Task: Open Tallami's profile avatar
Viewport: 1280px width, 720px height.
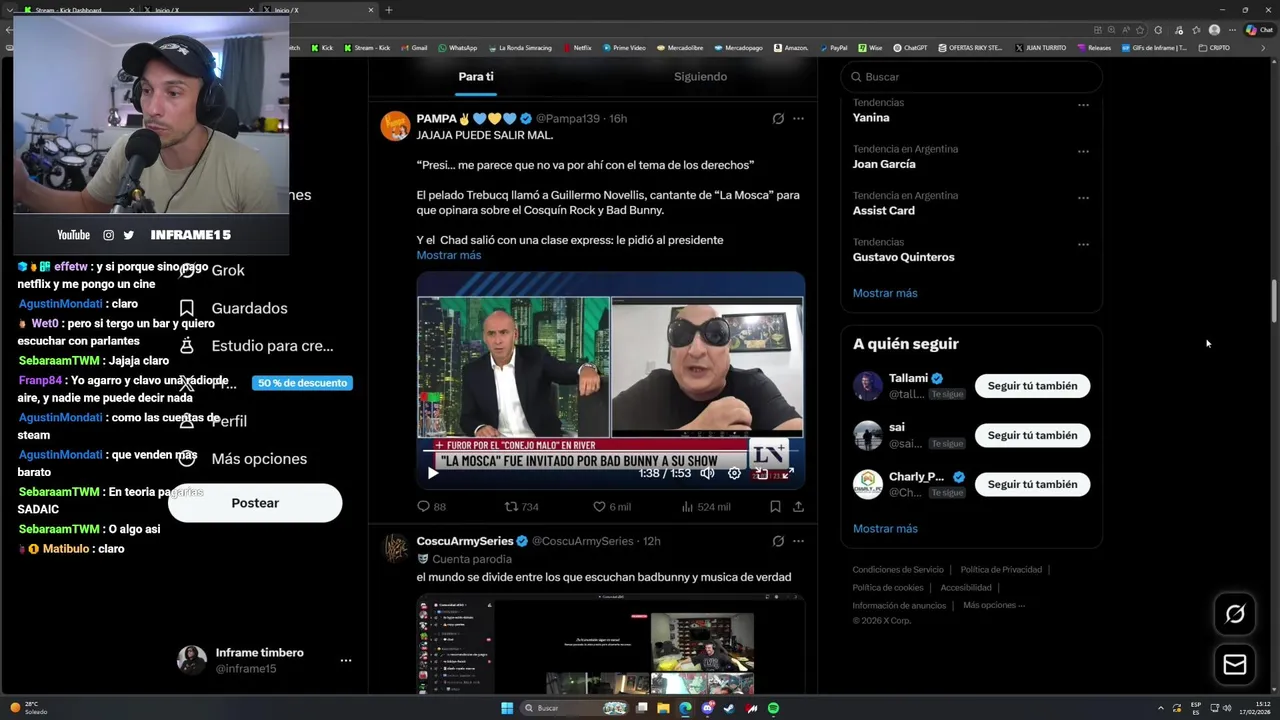Action: (868, 386)
